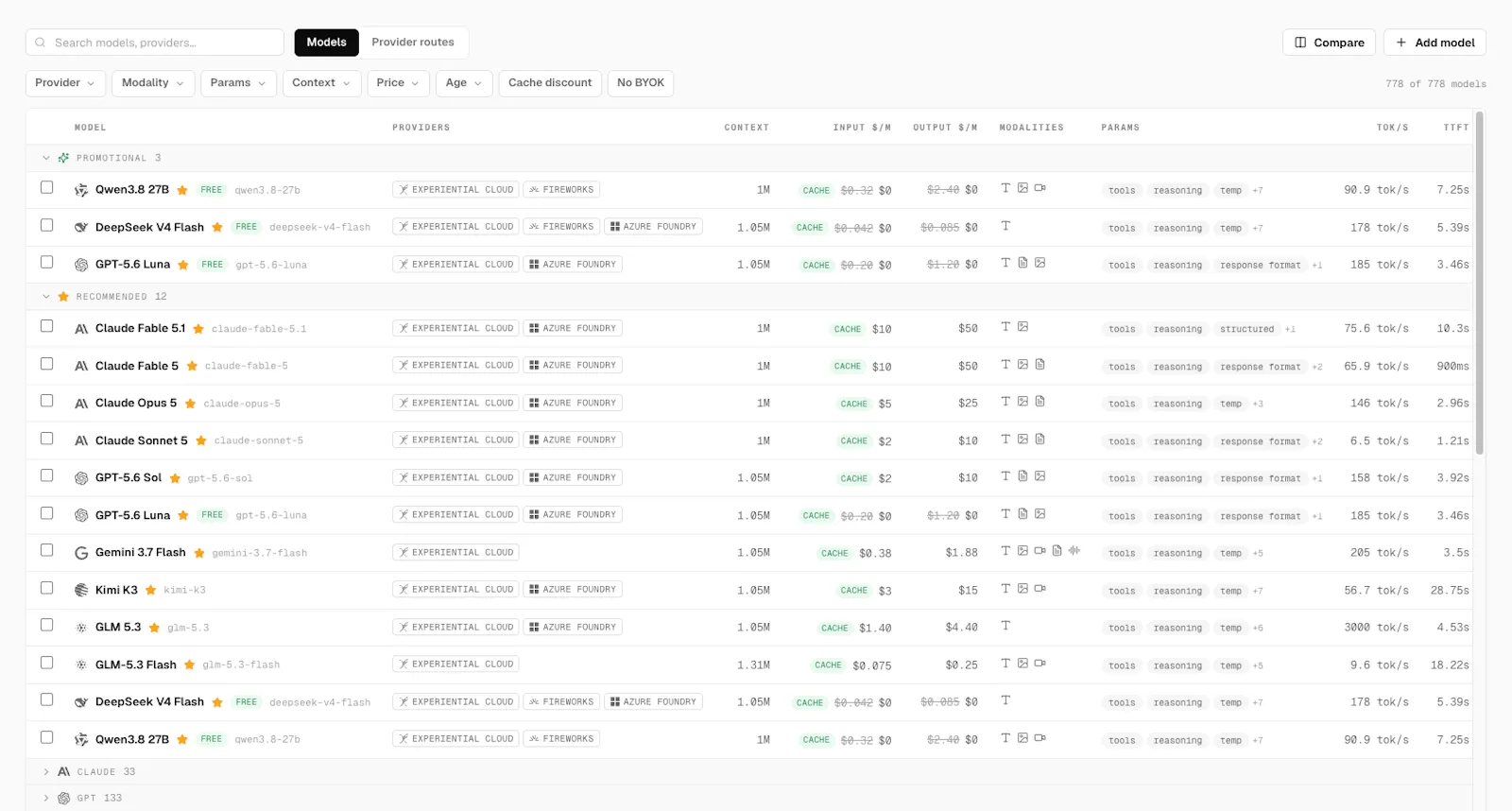Screen dimensions: 1512x811
Task: Click the star beside Claude Opus 5
Action: (x=190, y=404)
